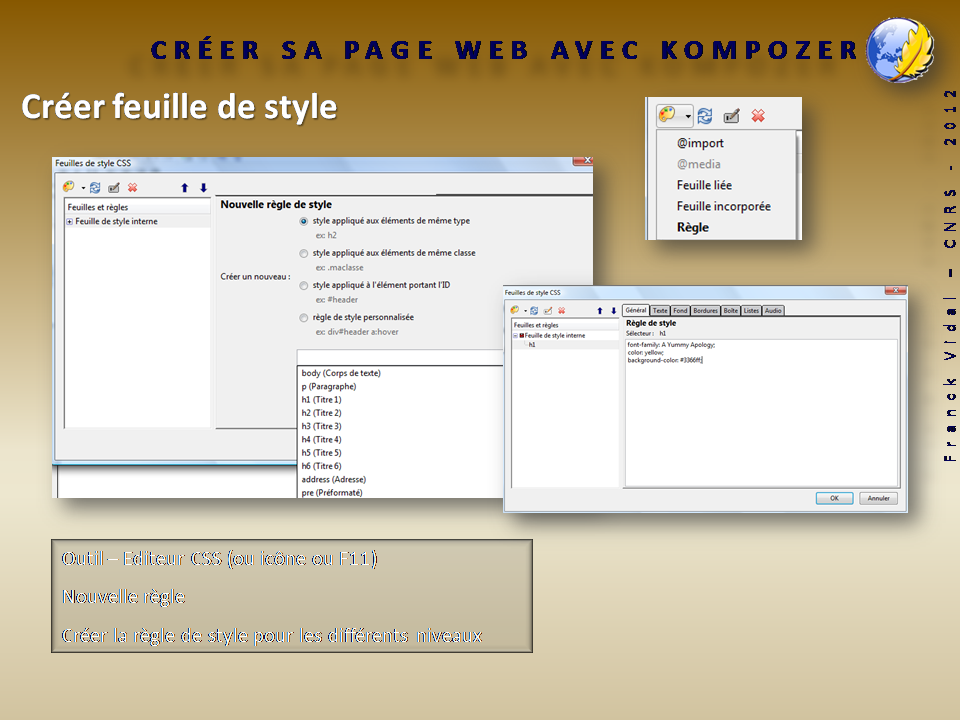Viewport: 960px width, 720px height.
Task: Click the palette icon in the enlarged toolbar popup
Action: coord(667,114)
